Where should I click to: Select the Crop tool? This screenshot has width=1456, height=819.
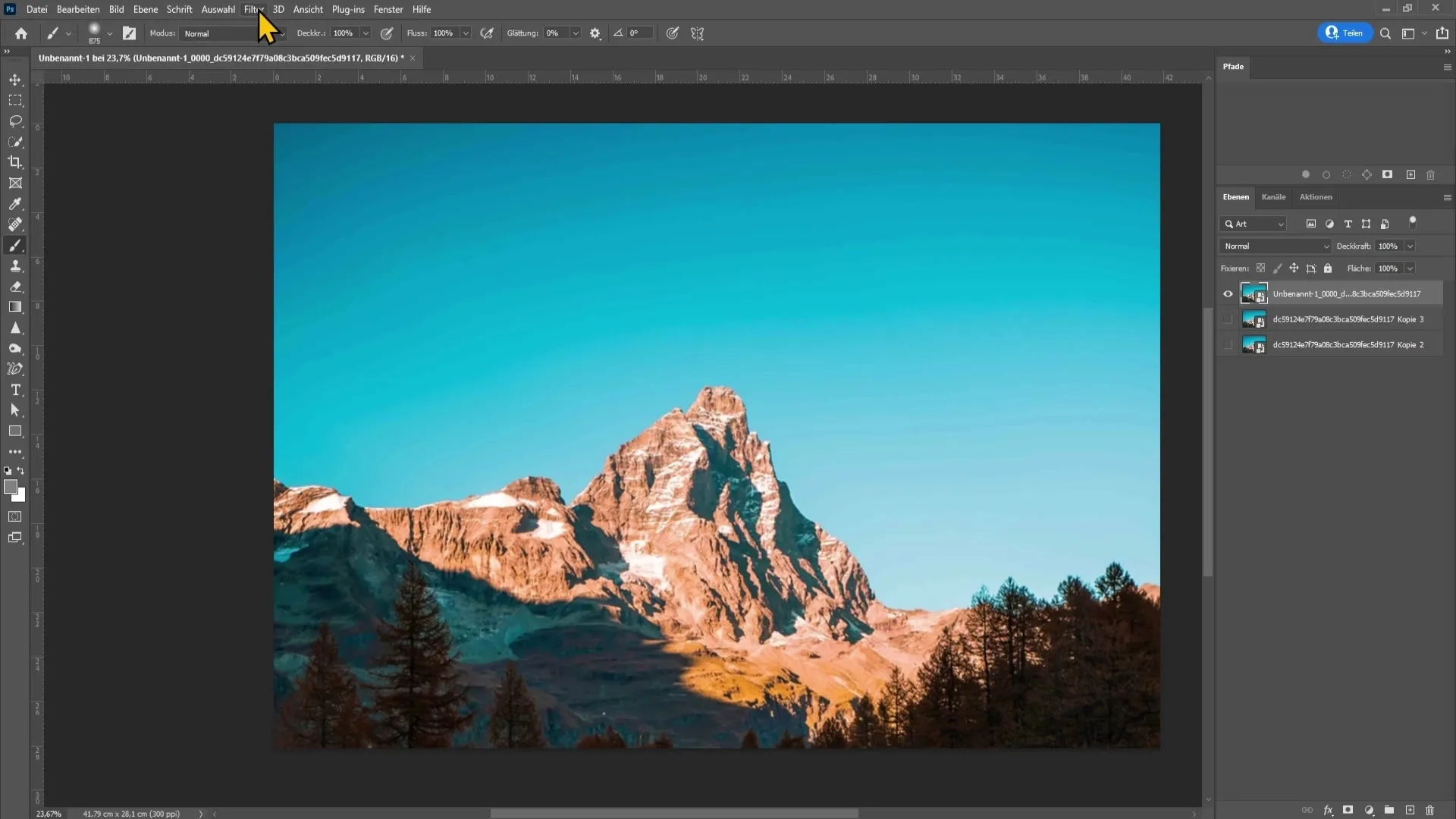[x=15, y=162]
